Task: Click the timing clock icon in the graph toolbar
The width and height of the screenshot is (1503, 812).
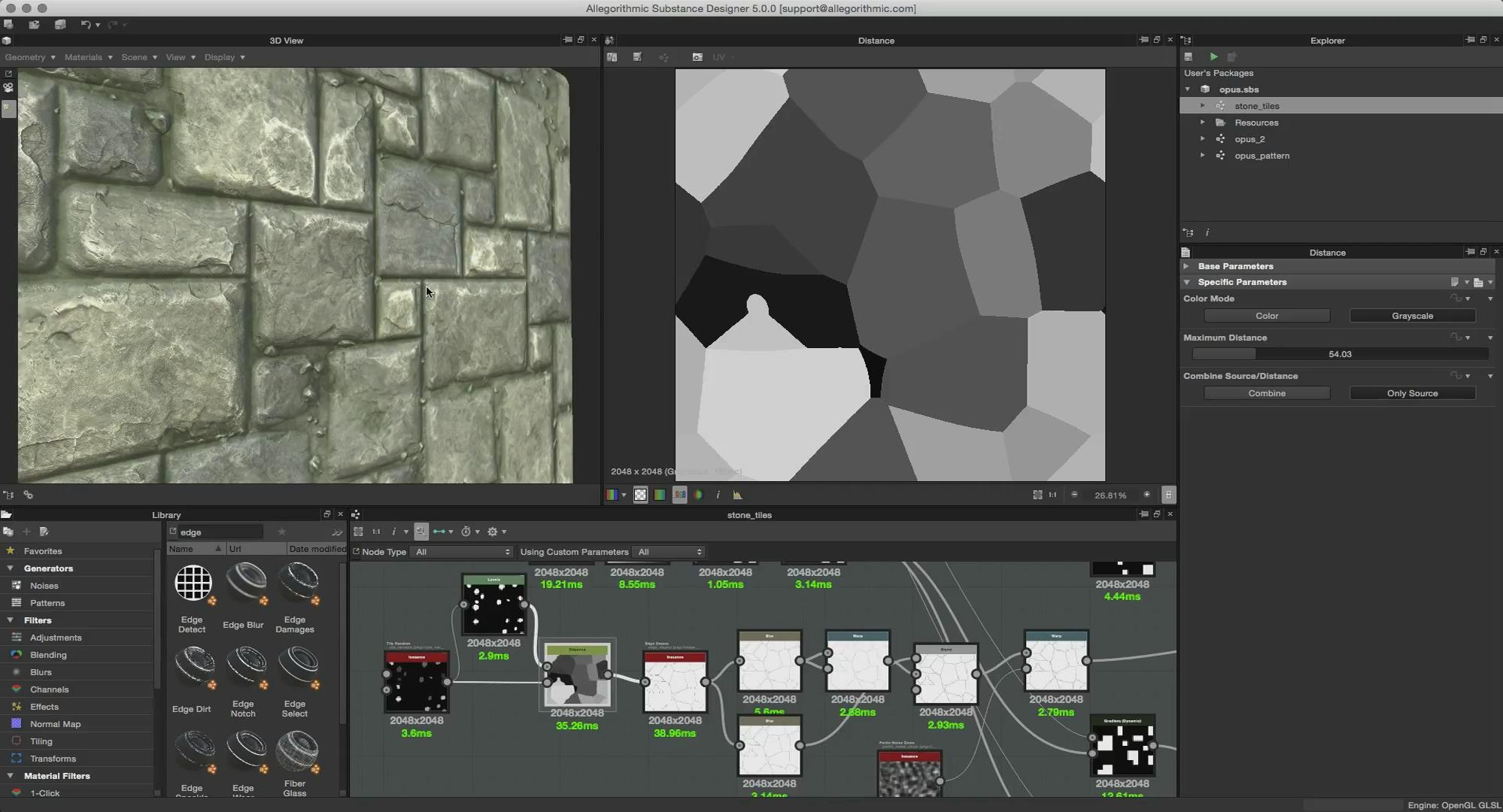Action: click(466, 532)
